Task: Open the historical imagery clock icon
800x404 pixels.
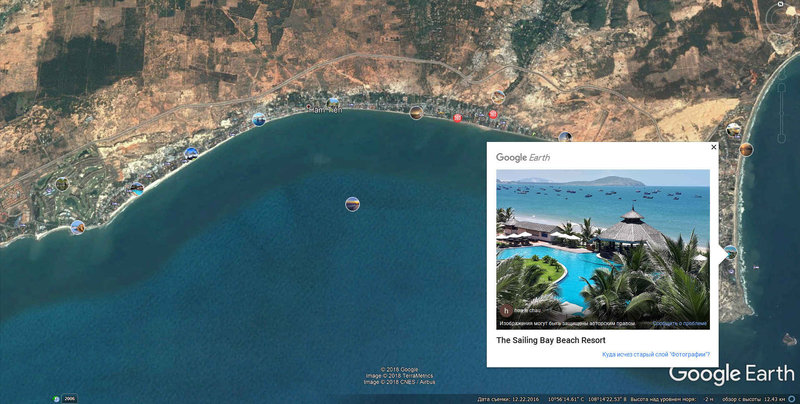Action: click(x=57, y=399)
